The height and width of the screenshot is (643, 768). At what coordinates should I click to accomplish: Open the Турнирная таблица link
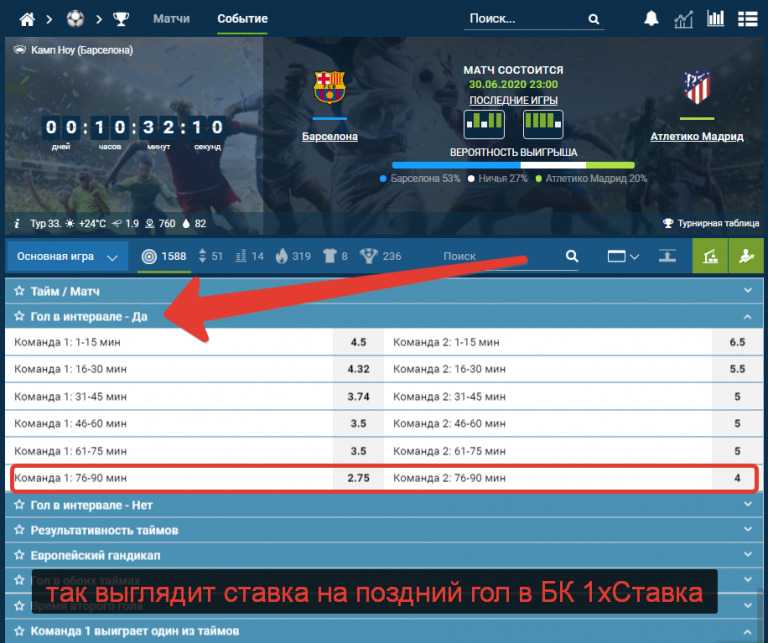click(711, 223)
